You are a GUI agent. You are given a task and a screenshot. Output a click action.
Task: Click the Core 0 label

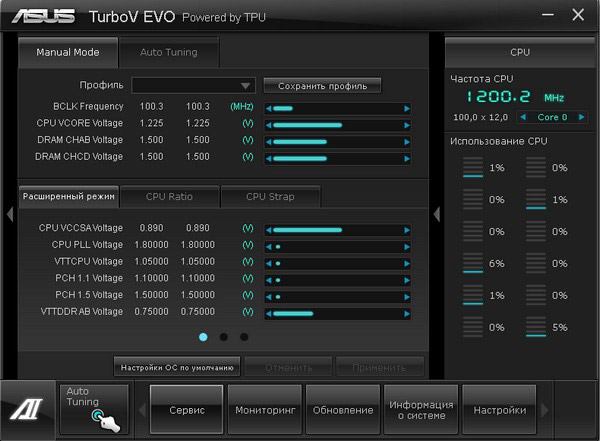pyautogui.click(x=552, y=117)
